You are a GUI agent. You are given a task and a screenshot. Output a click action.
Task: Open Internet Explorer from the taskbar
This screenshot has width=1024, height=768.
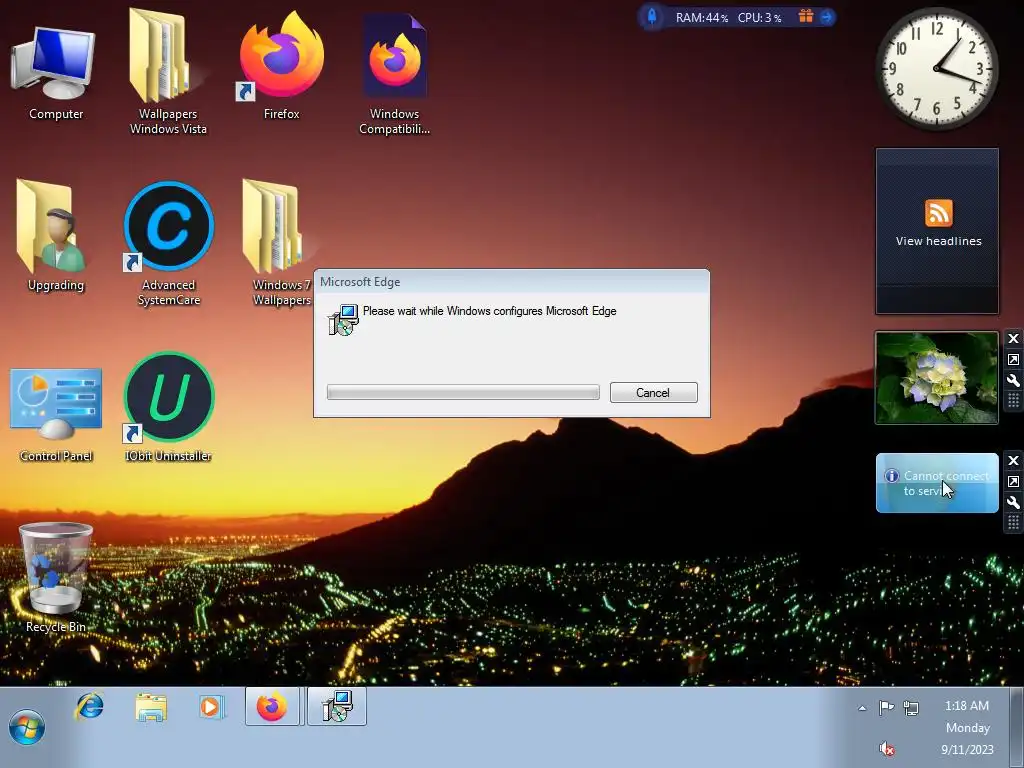89,707
